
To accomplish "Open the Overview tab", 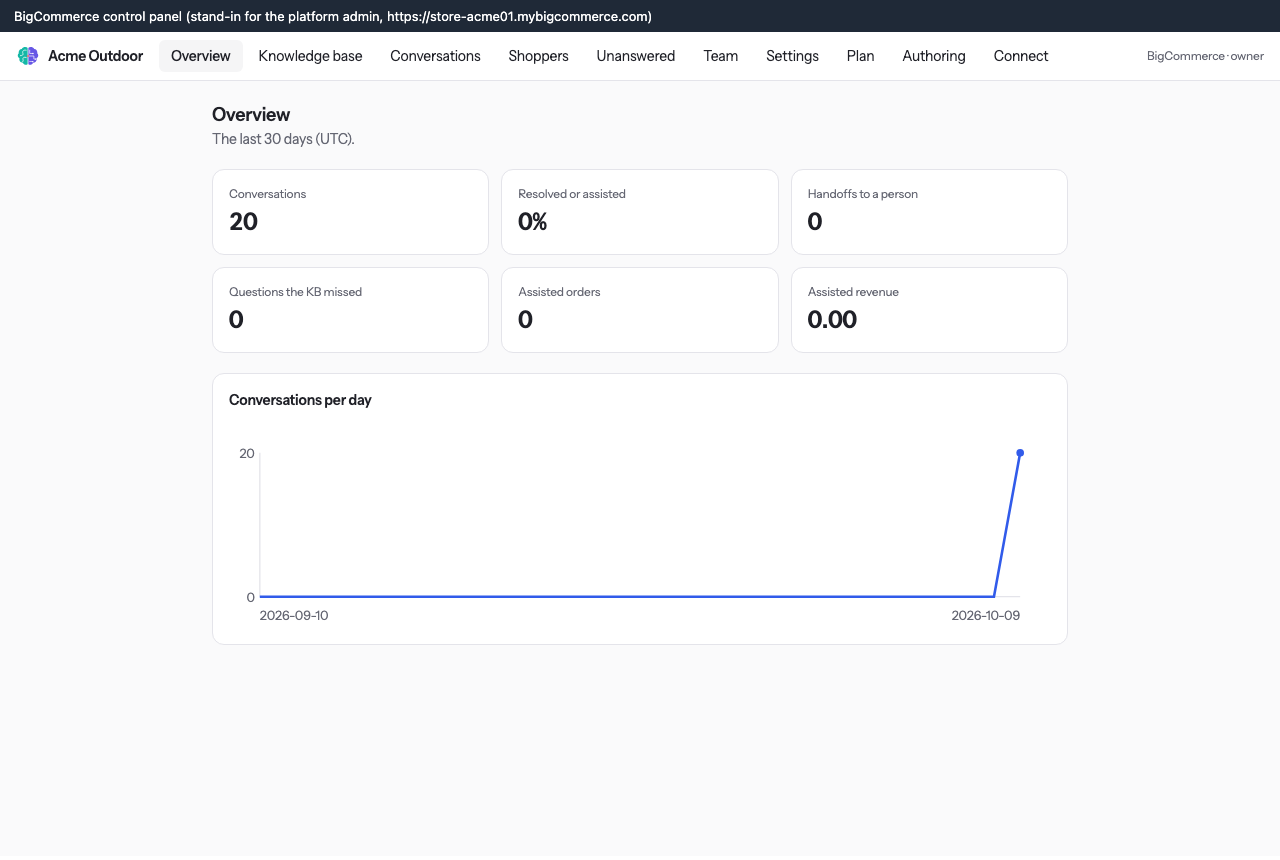I will pos(201,56).
